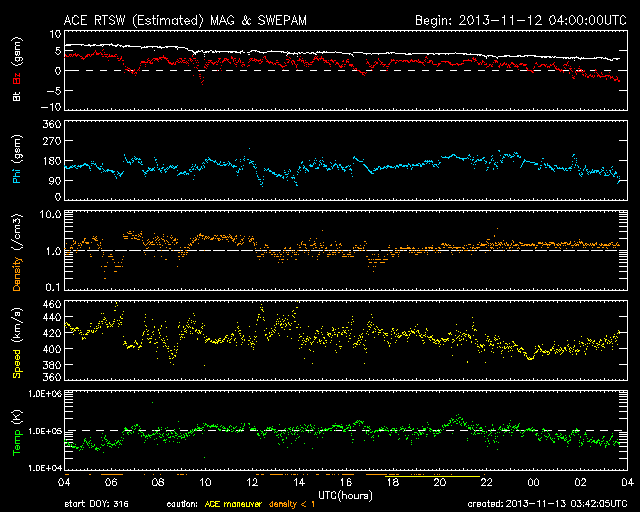Image resolution: width=640 pixels, height=512 pixels.
Task: Select the 00 hour tick on time axis
Action: tap(534, 483)
